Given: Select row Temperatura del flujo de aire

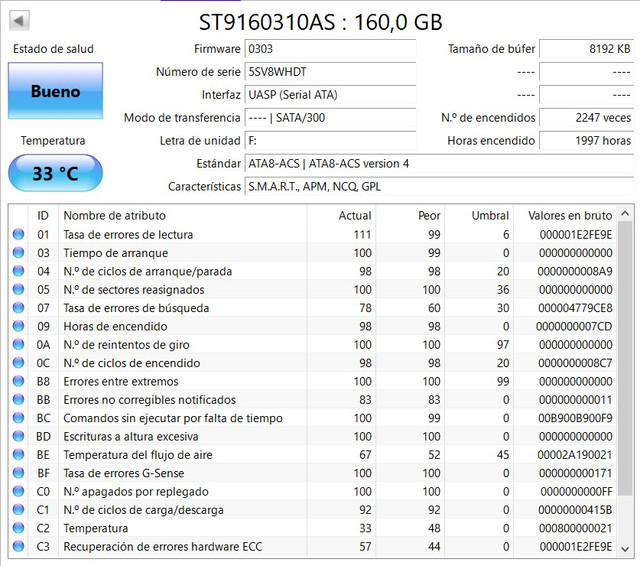Looking at the screenshot, I should coord(313,455).
